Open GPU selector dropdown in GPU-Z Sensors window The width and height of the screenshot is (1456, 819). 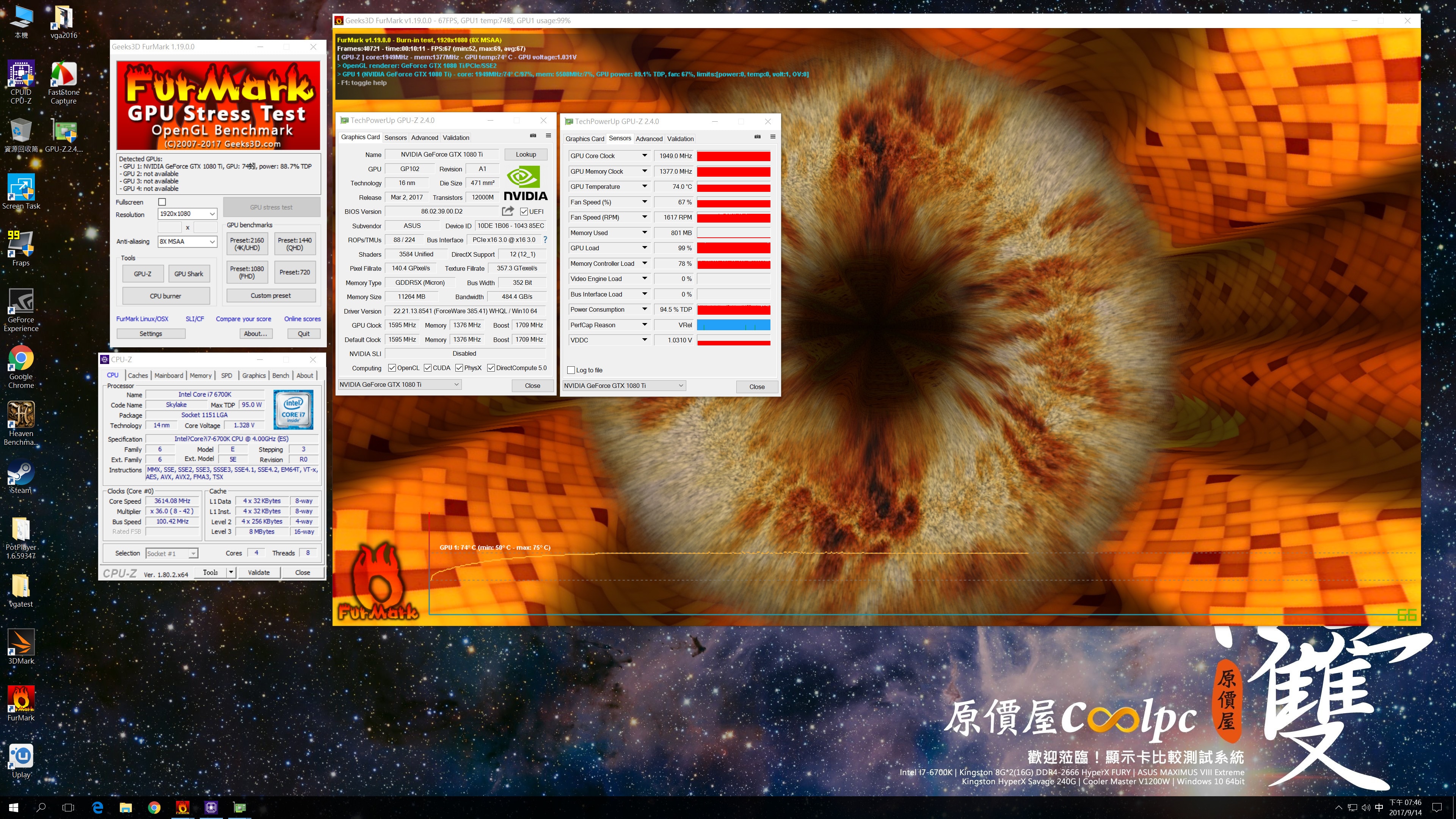[x=624, y=386]
